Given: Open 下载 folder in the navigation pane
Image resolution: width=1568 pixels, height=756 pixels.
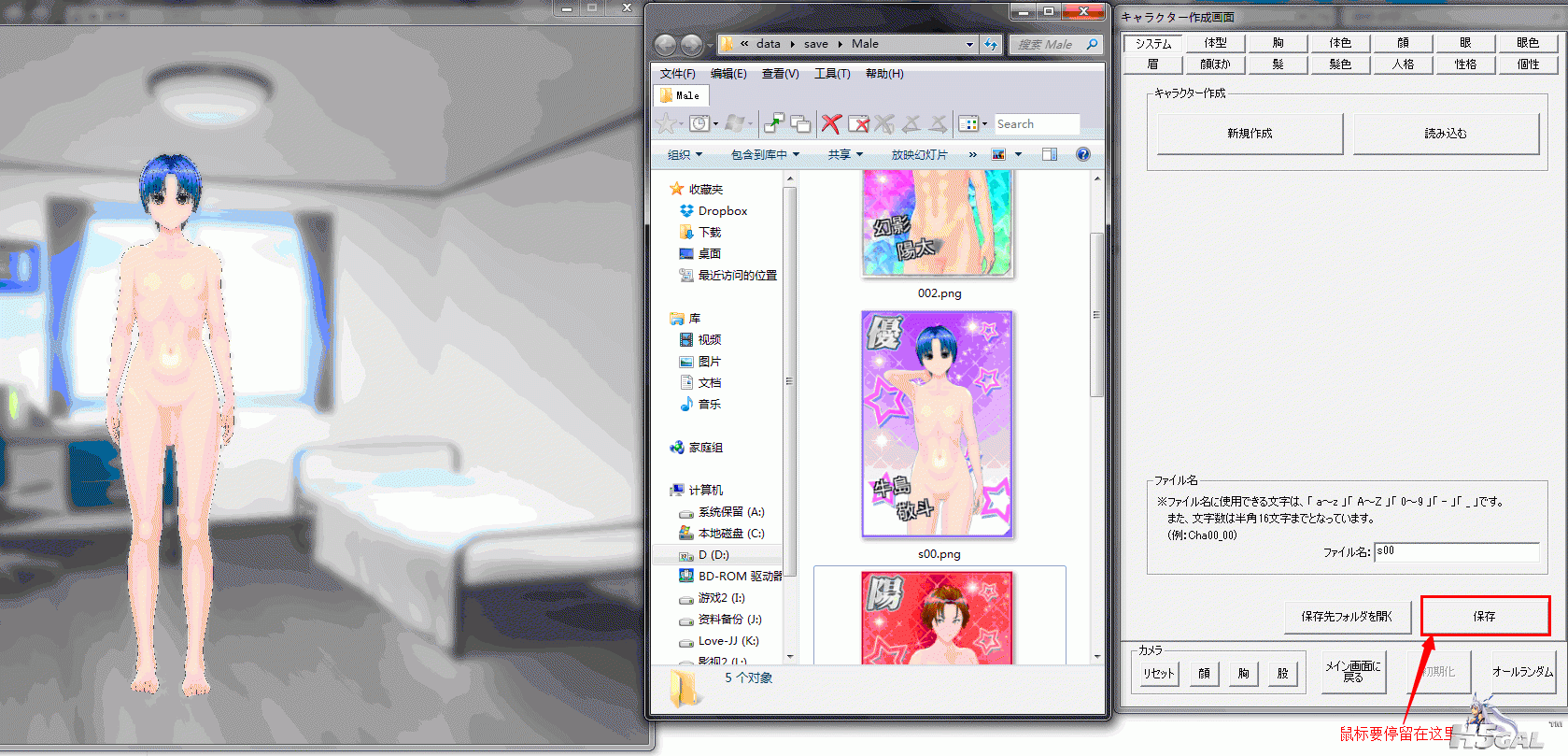Looking at the screenshot, I should coord(701,232).
